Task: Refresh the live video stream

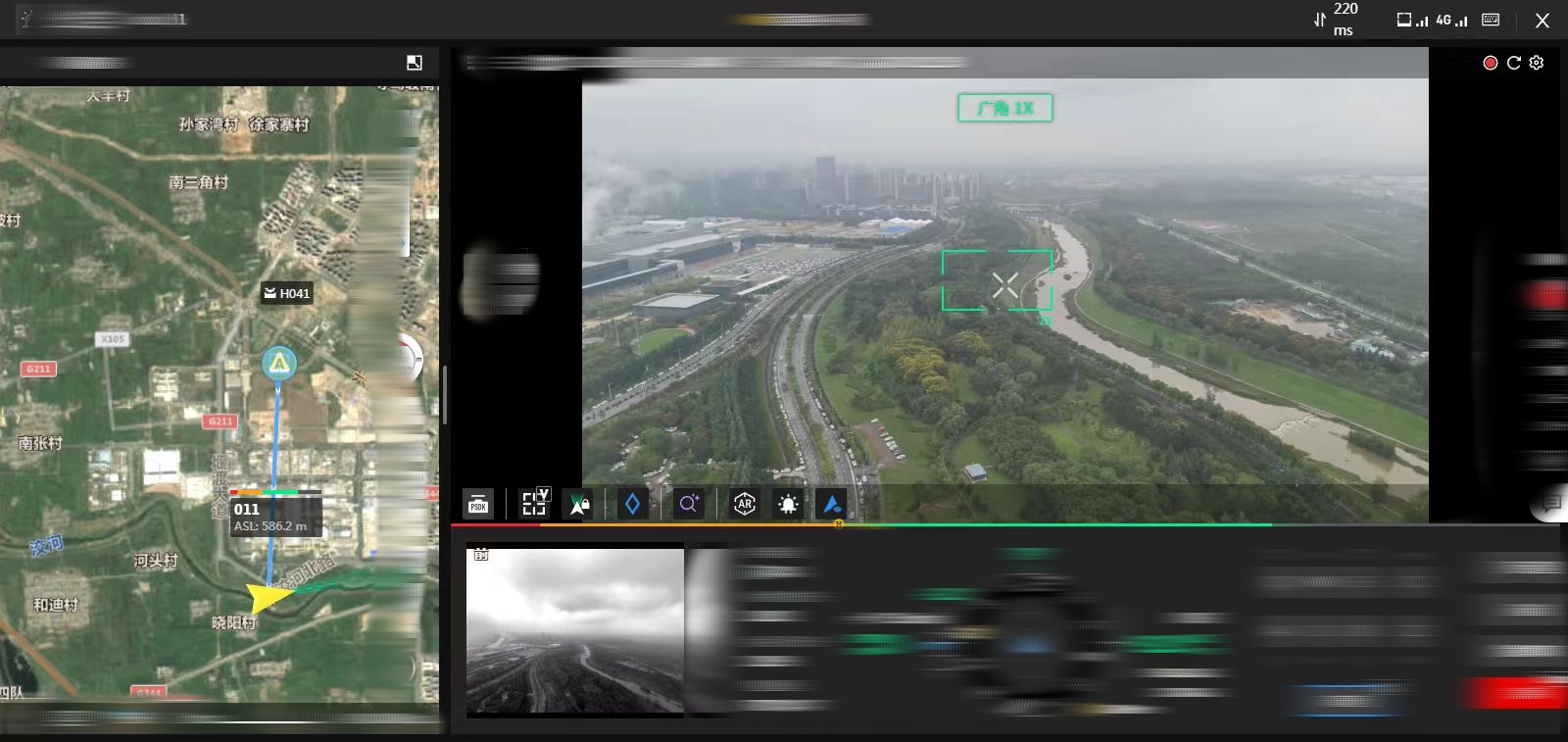Action: pos(1513,63)
